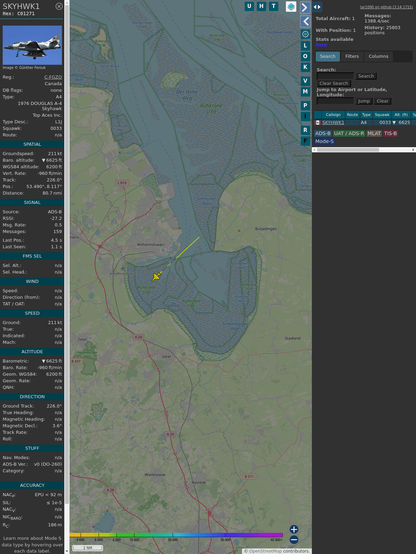Click the U map toggle button
Image resolution: width=416 pixels, height=554 pixels.
tap(249, 6)
